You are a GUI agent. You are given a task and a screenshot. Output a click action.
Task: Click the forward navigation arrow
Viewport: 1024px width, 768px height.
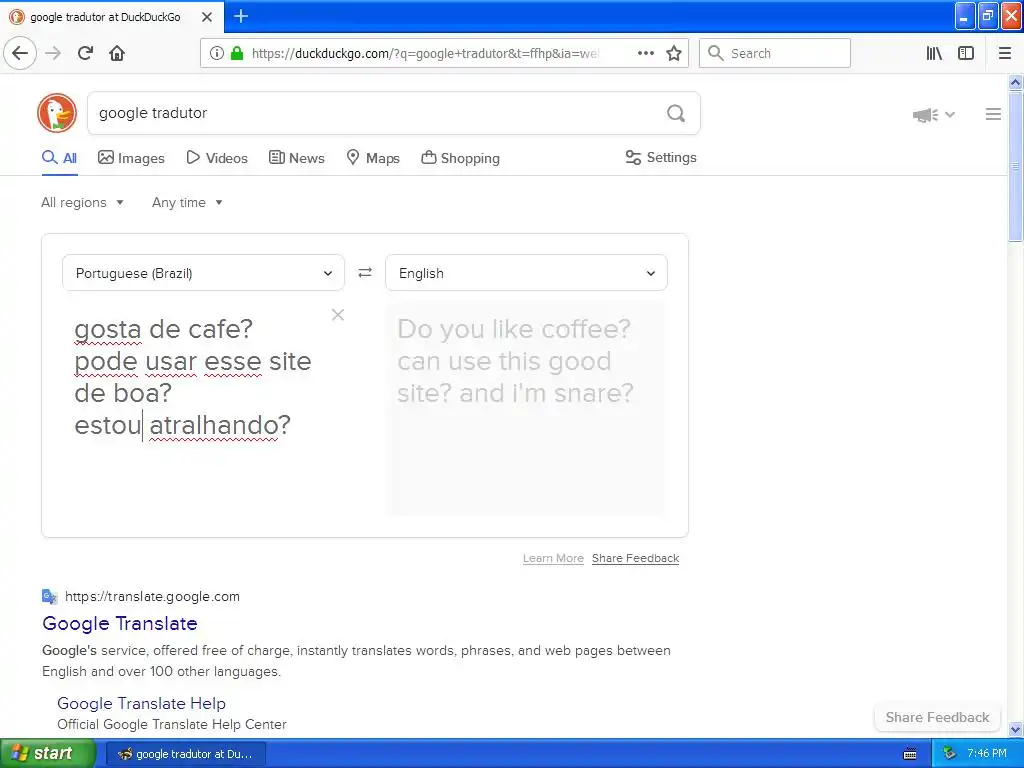coord(54,53)
